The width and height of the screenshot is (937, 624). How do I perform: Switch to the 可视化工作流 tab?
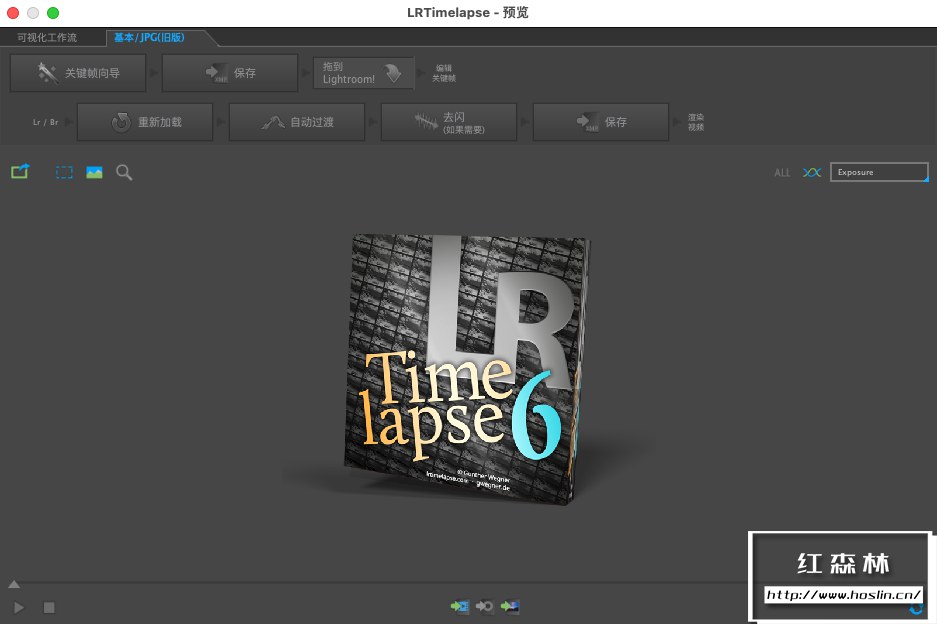(x=47, y=38)
